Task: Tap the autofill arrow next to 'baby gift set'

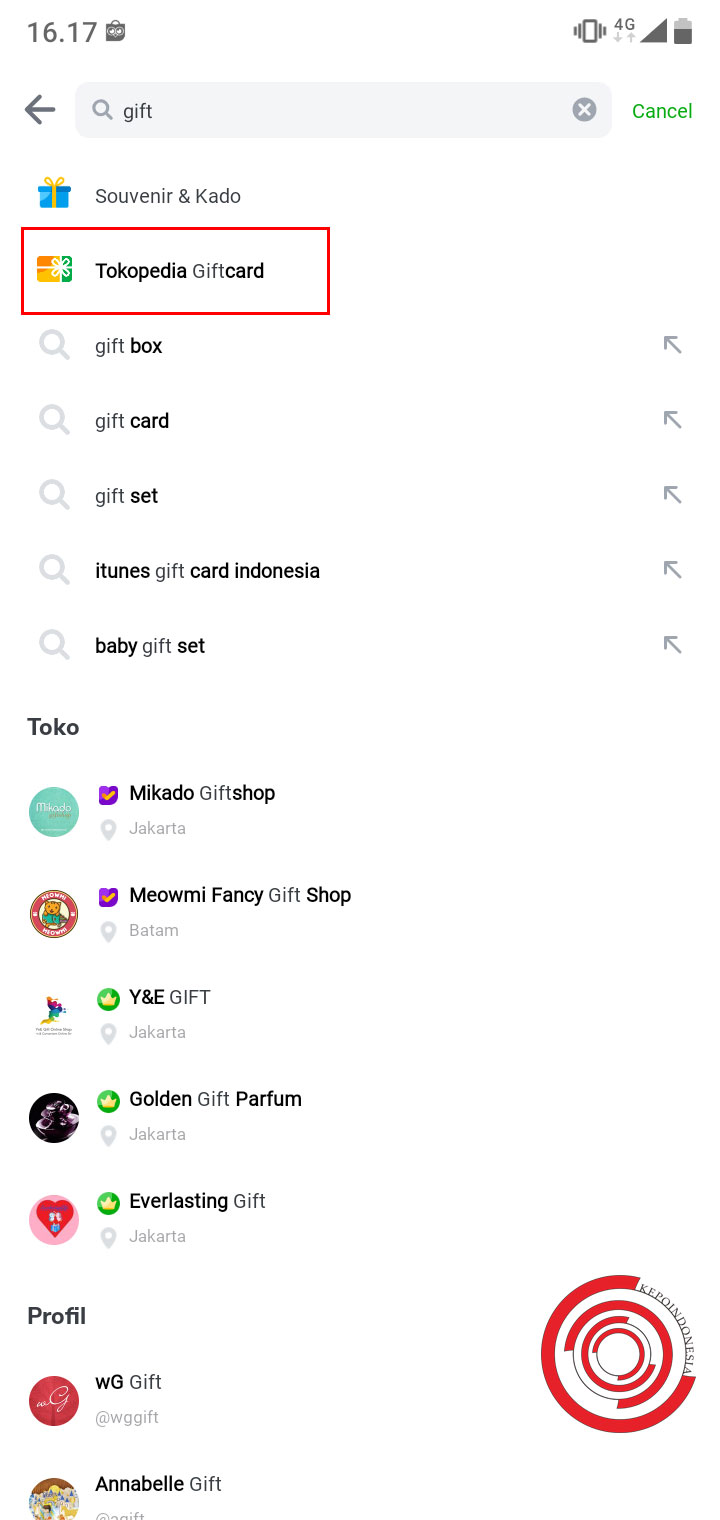Action: (x=672, y=645)
